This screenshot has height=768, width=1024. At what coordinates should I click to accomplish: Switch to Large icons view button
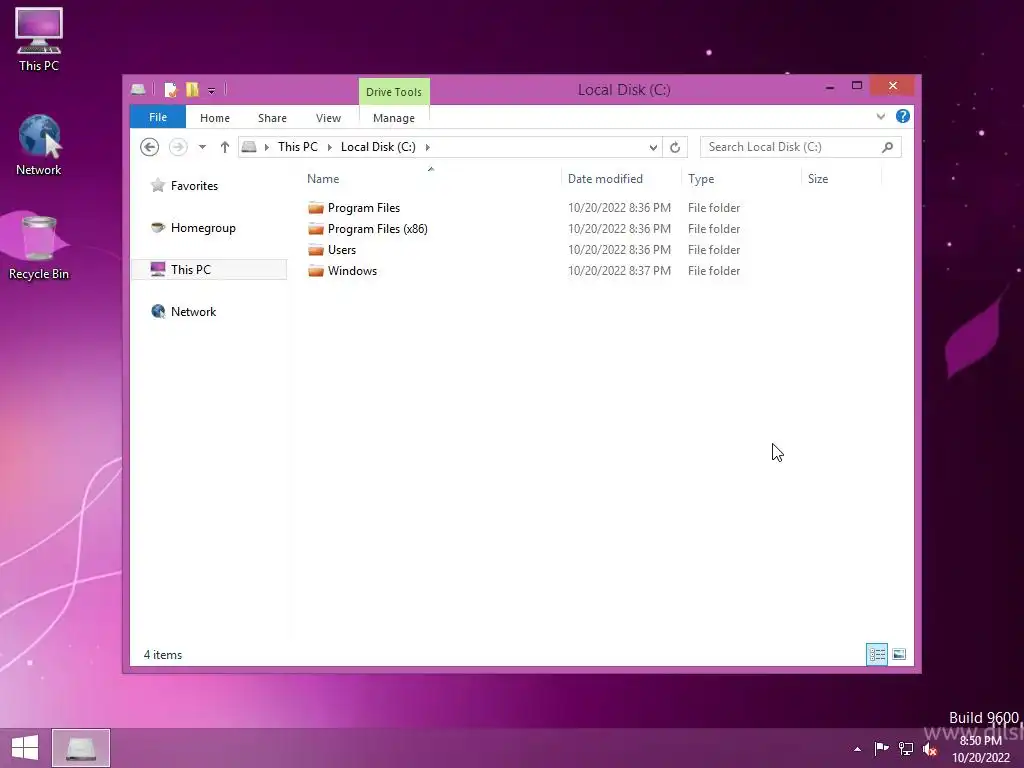[x=899, y=654]
